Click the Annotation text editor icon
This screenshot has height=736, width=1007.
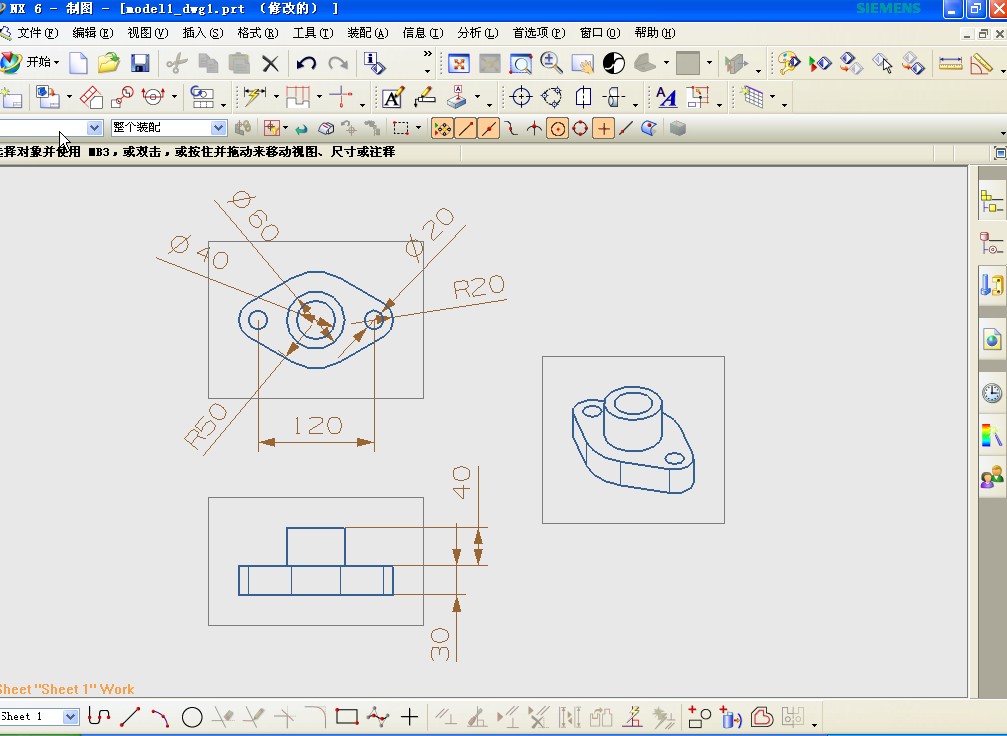click(x=393, y=98)
